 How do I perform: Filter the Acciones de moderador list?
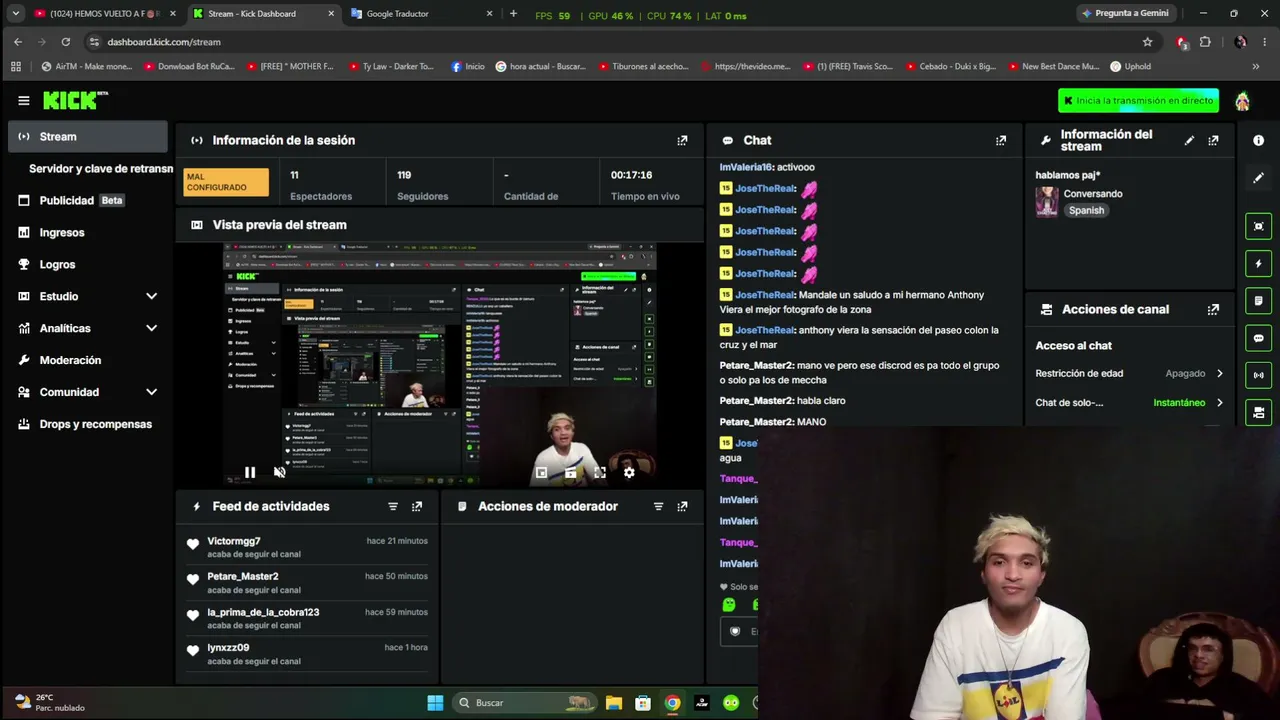coord(658,507)
